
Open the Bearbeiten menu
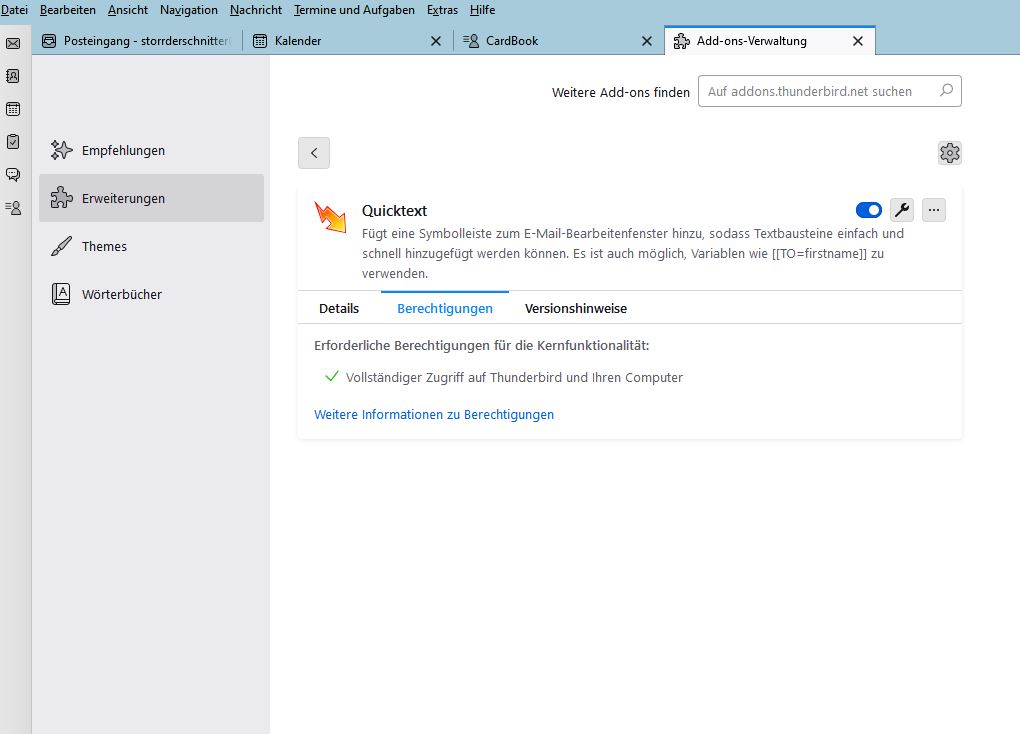click(x=68, y=10)
